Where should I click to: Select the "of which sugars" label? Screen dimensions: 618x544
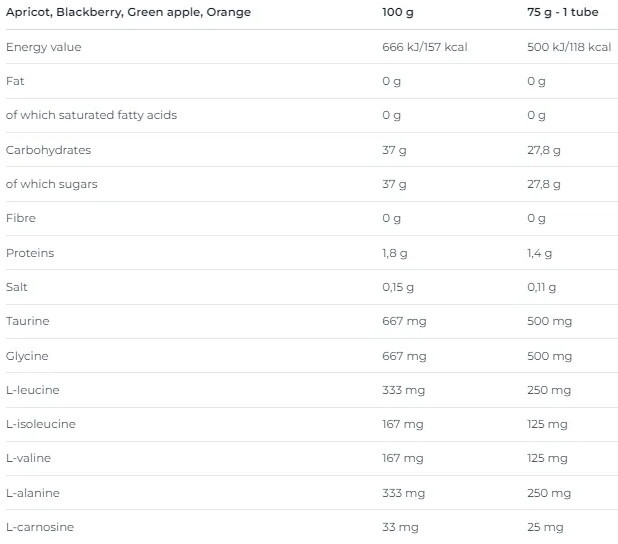click(x=52, y=184)
